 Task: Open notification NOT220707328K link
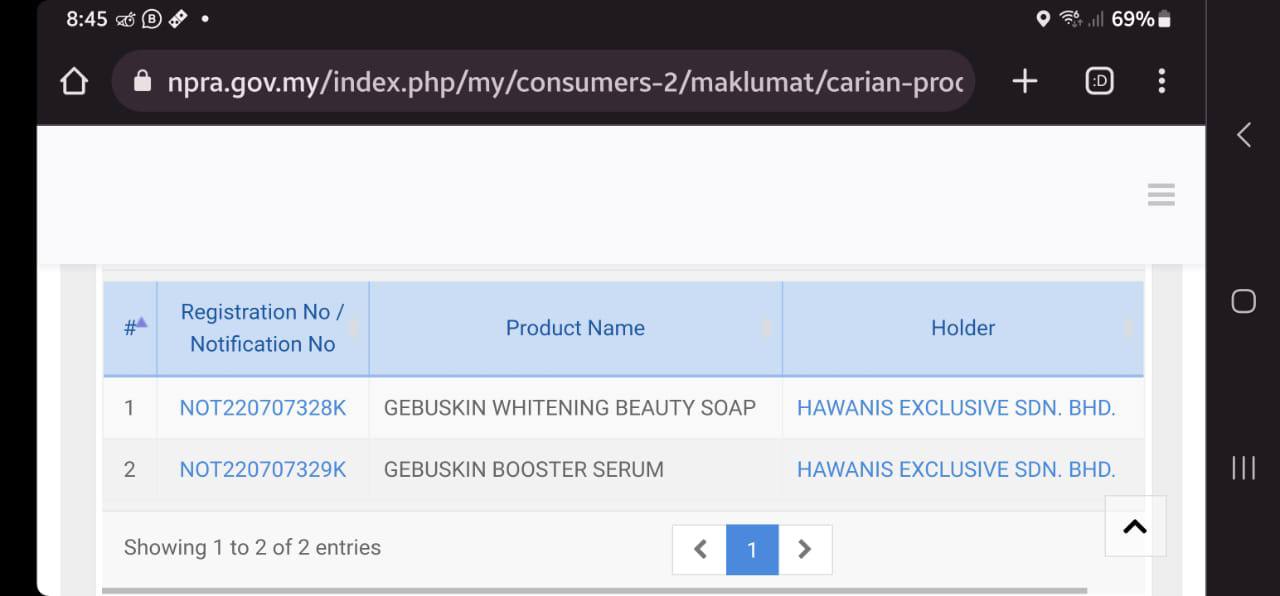[x=262, y=408]
